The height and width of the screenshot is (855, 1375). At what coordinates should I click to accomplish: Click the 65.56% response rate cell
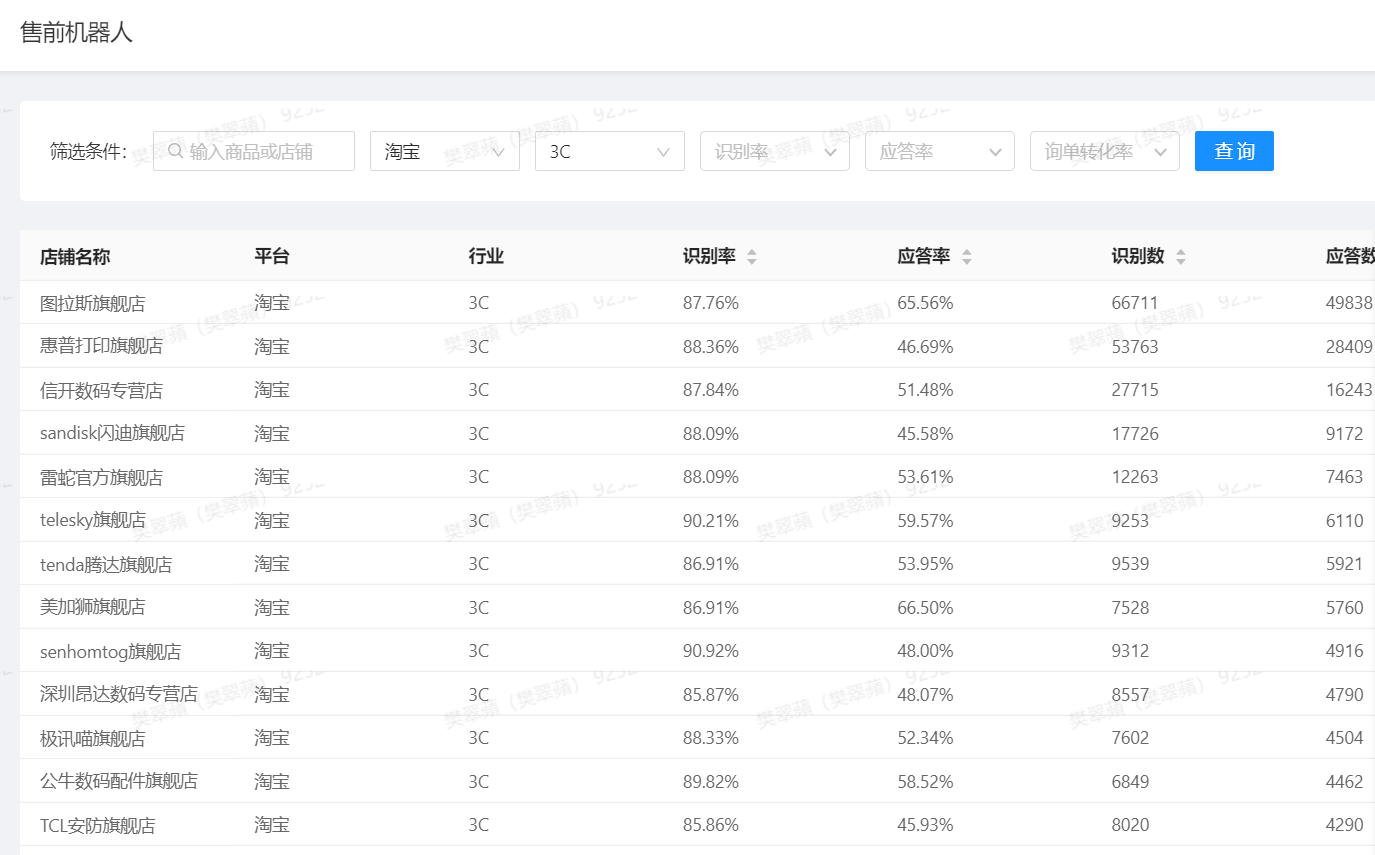pyautogui.click(x=925, y=303)
